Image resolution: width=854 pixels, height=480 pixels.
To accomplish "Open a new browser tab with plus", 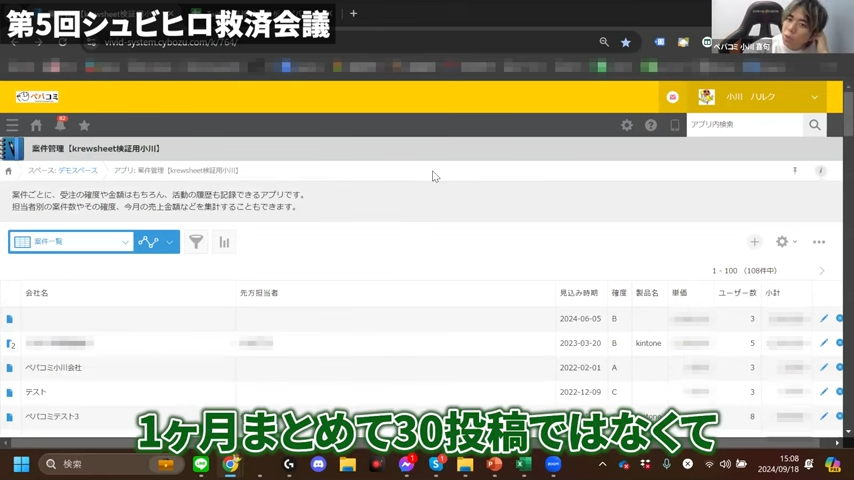I will [353, 13].
